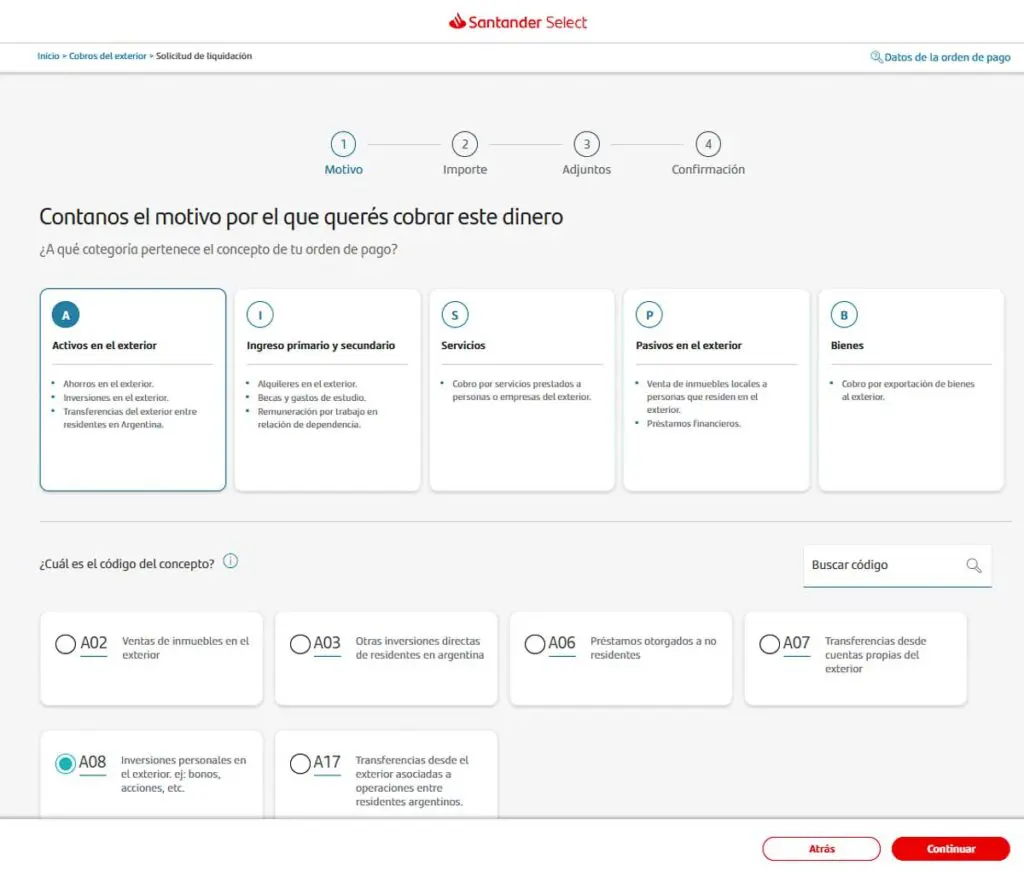Click the Santander Select logo

point(518,22)
